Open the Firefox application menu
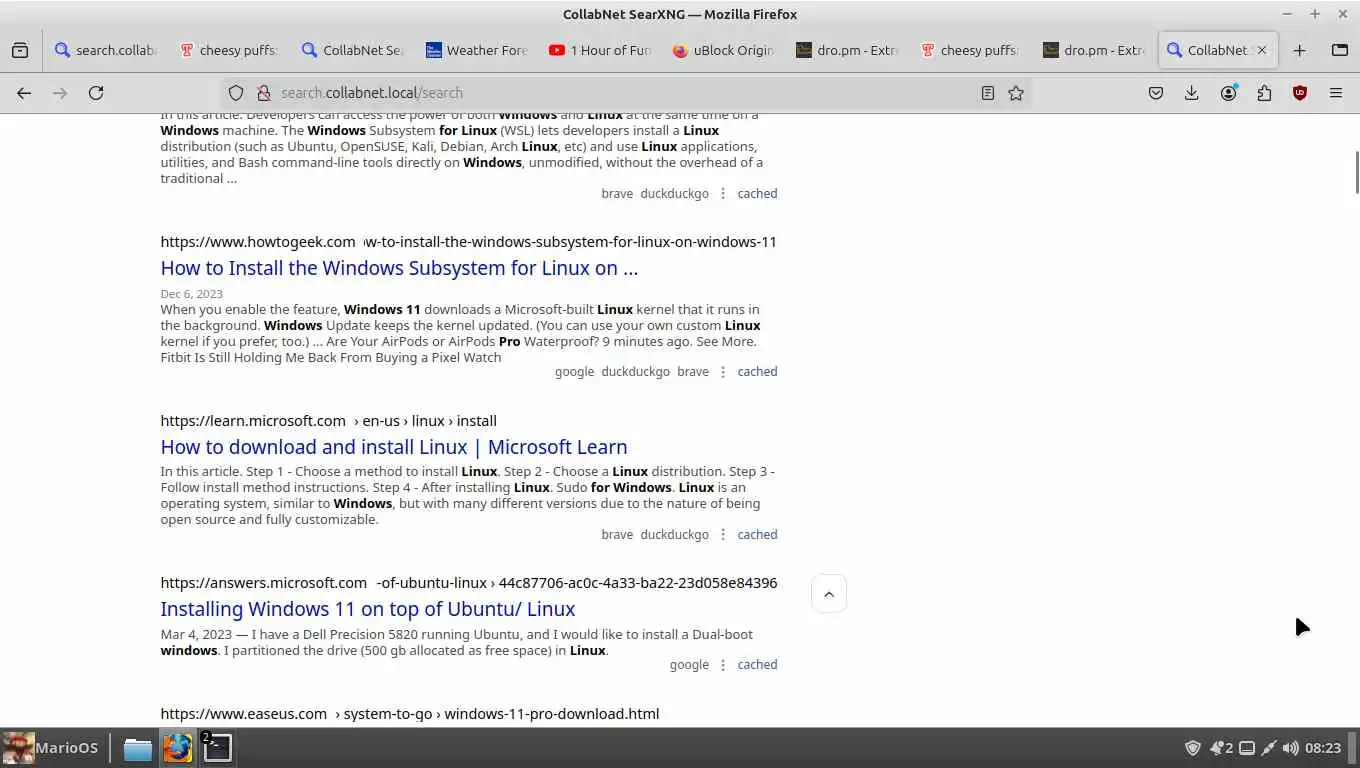Viewport: 1360px width, 768px height. point(1336,93)
